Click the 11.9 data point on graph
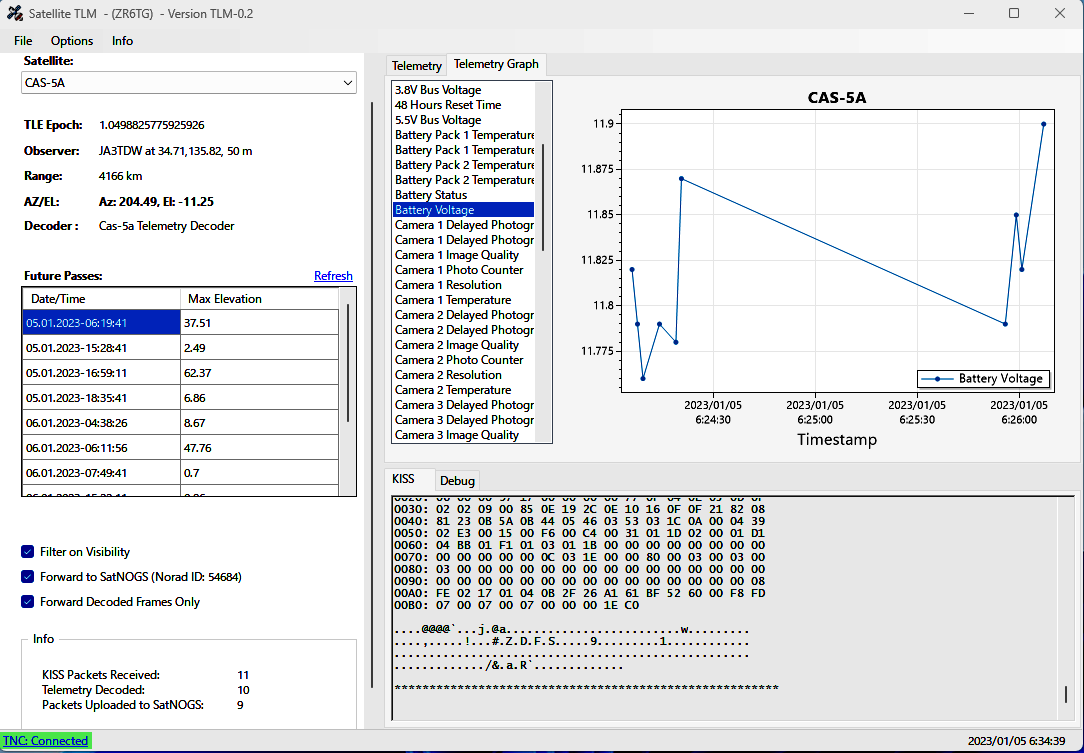The width and height of the screenshot is (1084, 753). click(1043, 124)
